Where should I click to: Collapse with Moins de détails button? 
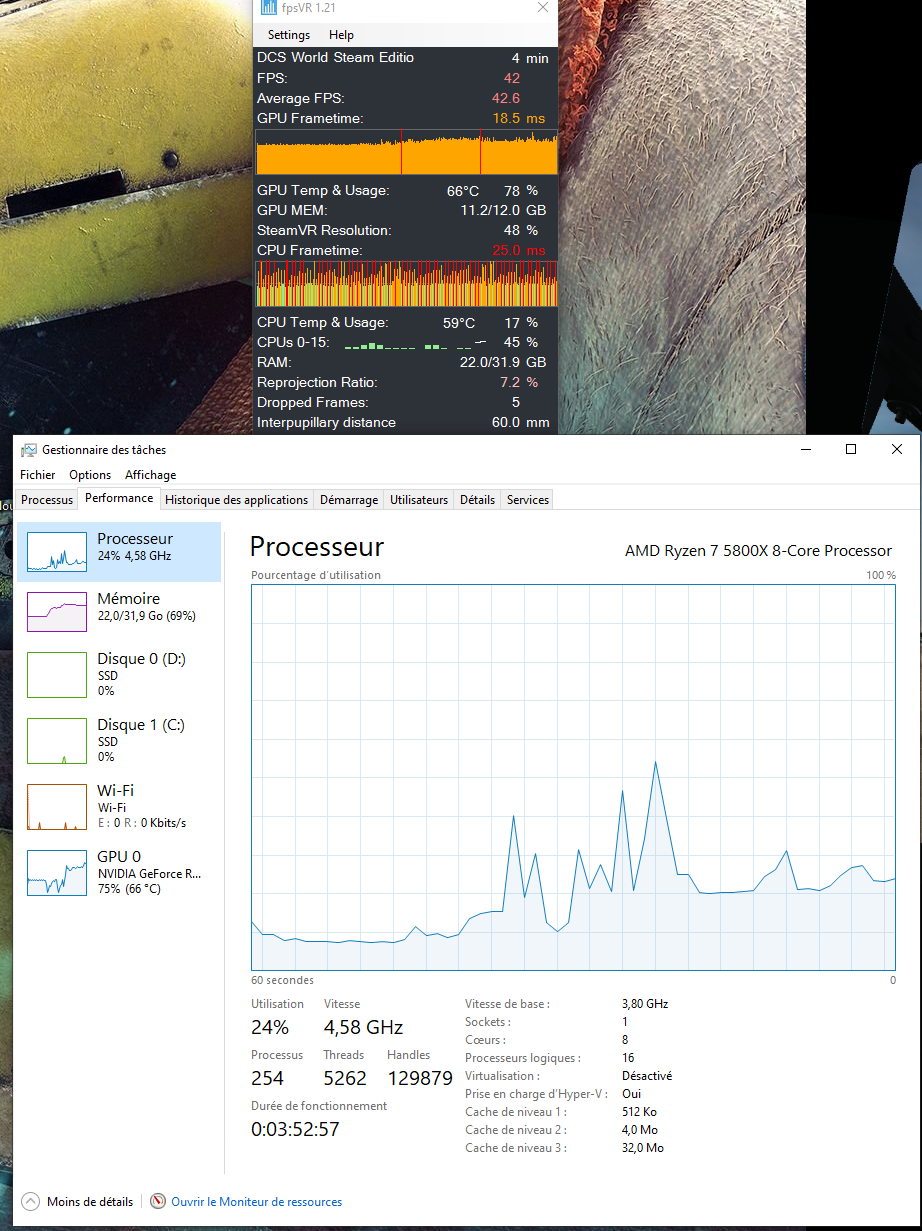77,1202
